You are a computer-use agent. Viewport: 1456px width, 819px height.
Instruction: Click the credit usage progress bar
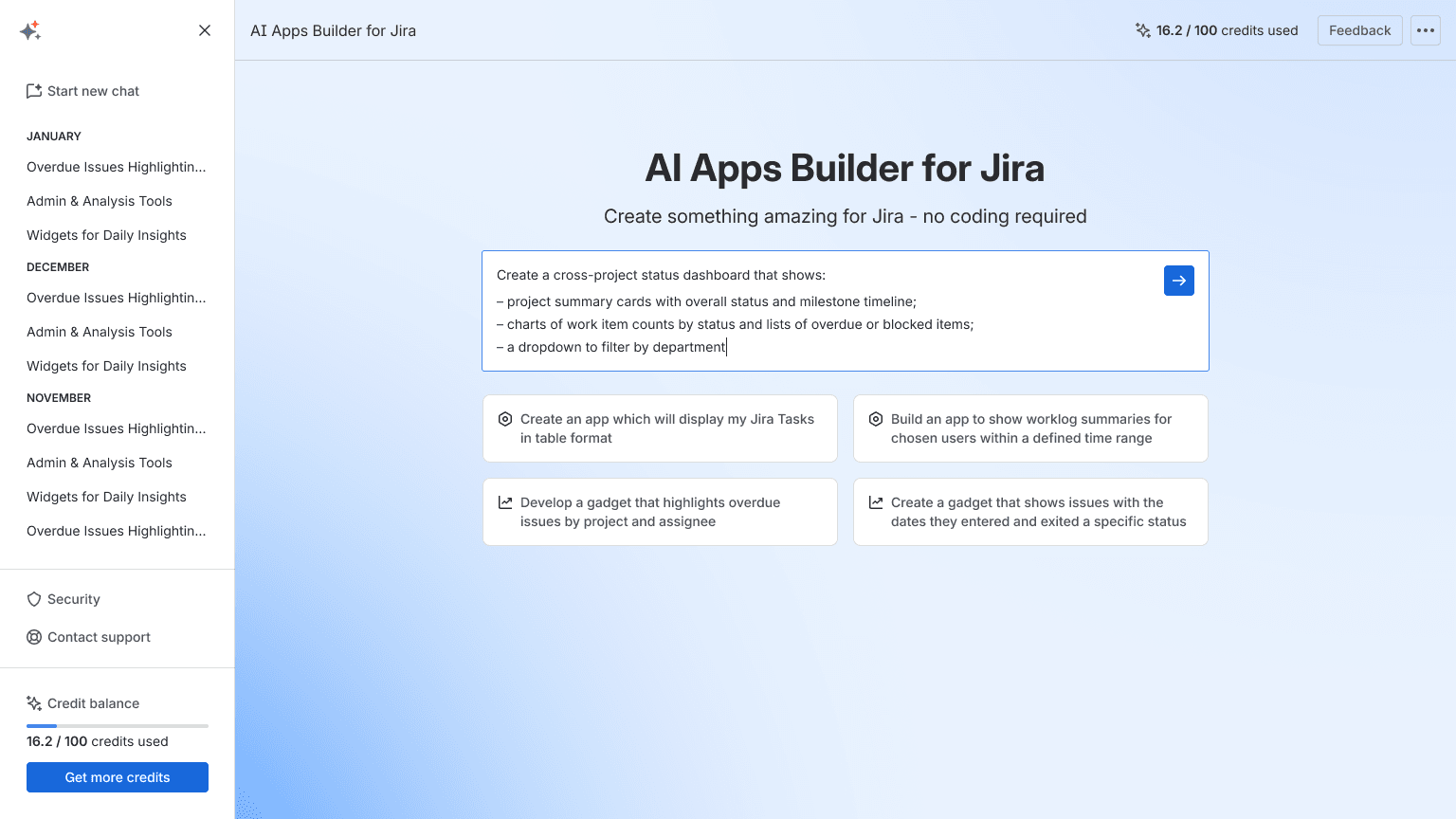pos(117,725)
